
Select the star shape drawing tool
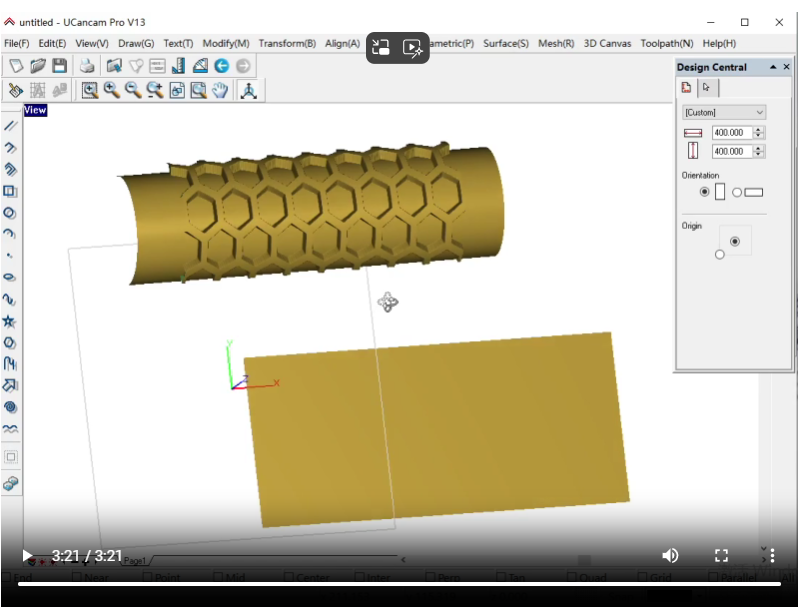tap(10, 321)
